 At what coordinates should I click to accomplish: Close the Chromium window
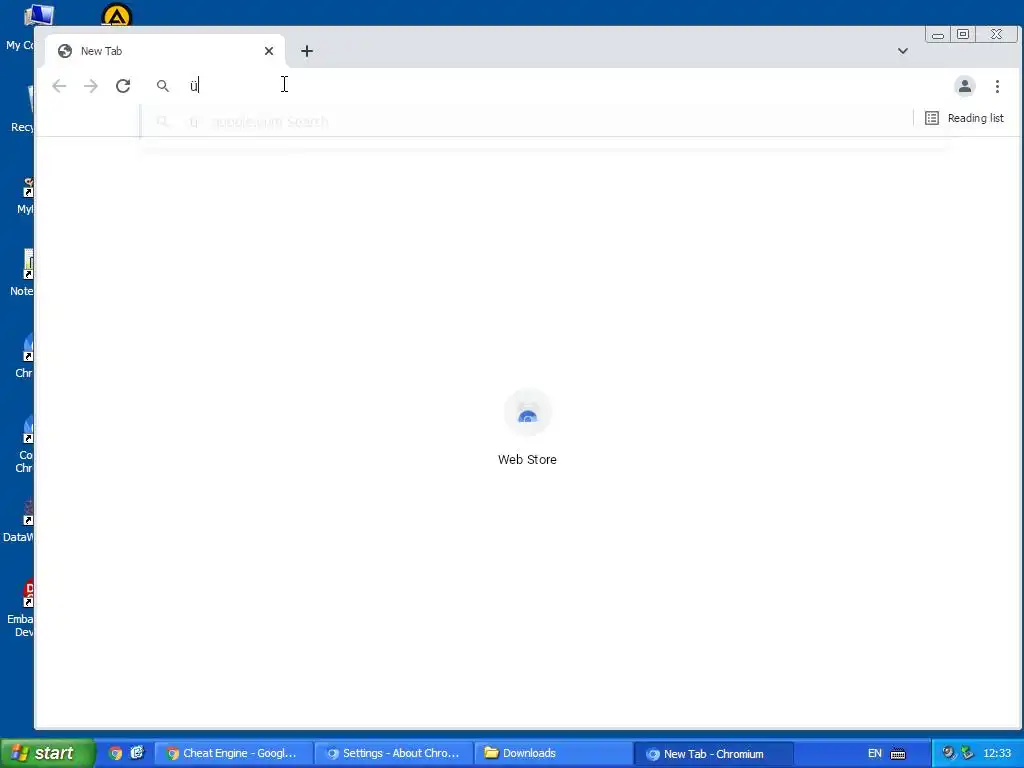coord(997,35)
